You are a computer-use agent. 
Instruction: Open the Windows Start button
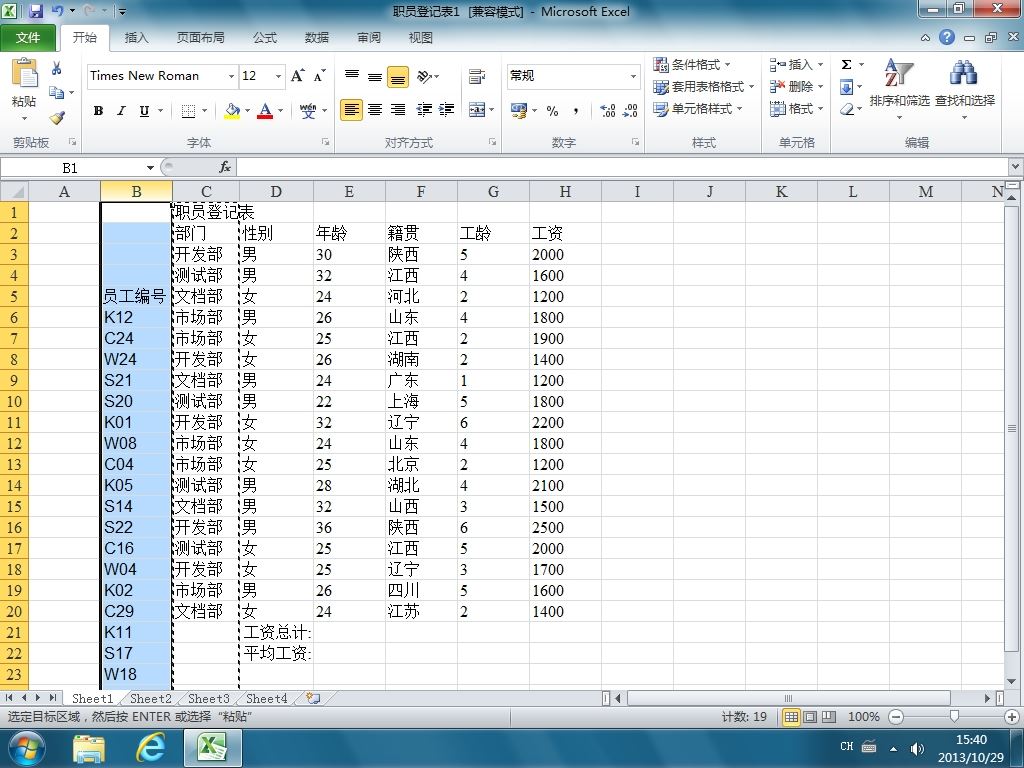pyautogui.click(x=27, y=748)
